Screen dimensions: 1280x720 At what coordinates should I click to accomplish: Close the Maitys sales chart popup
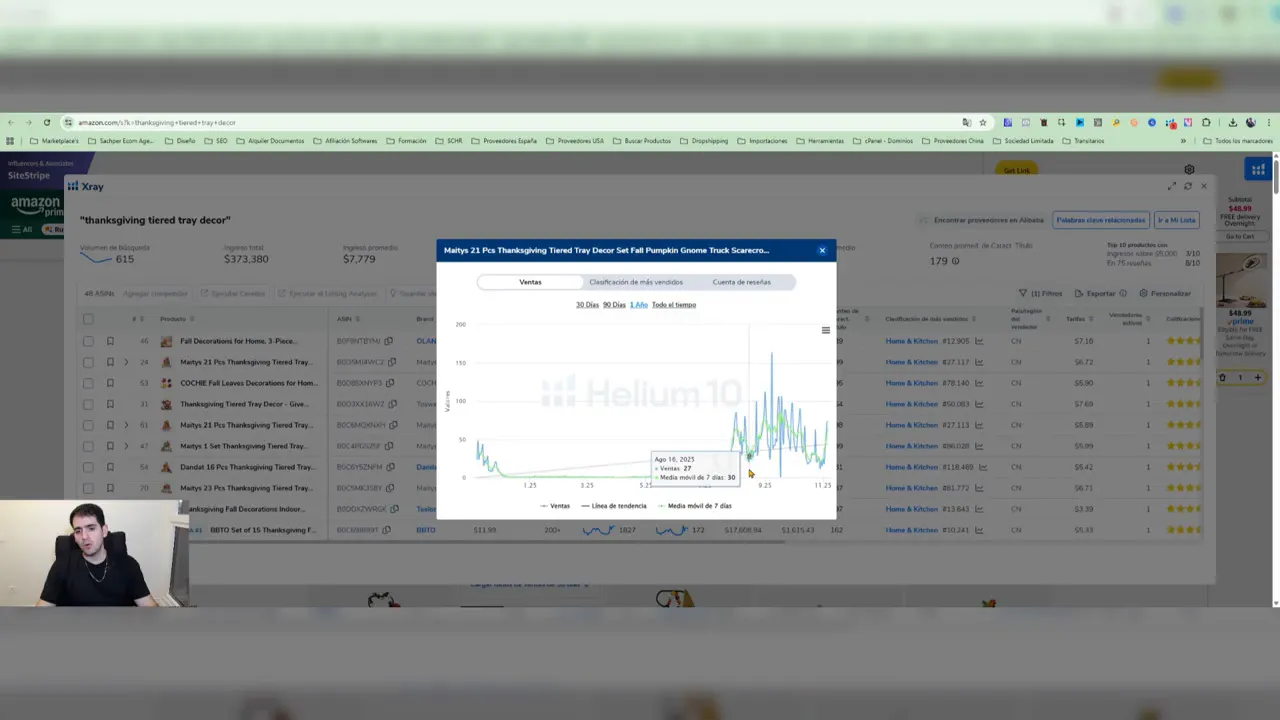(822, 250)
